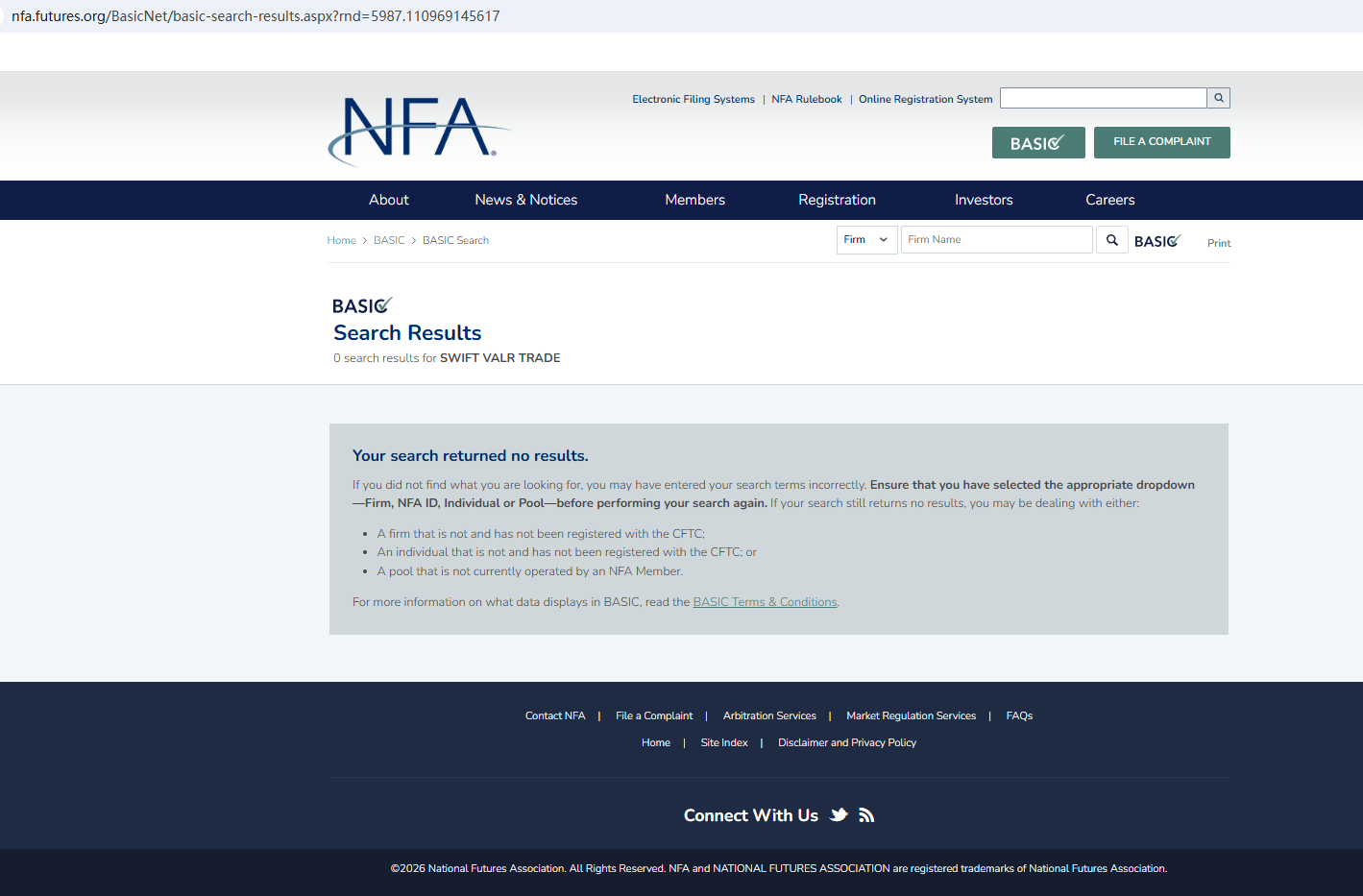Go to BASIC Search breadcrumb link
This screenshot has width=1363, height=896.
455,240
